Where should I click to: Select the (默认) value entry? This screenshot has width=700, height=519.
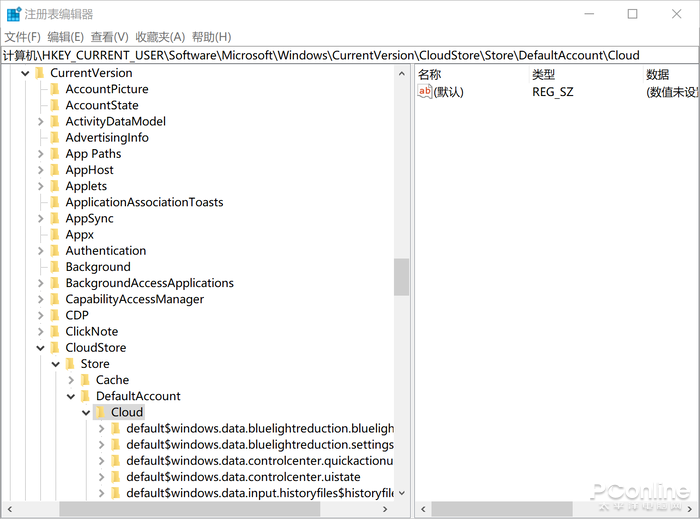pyautogui.click(x=448, y=92)
